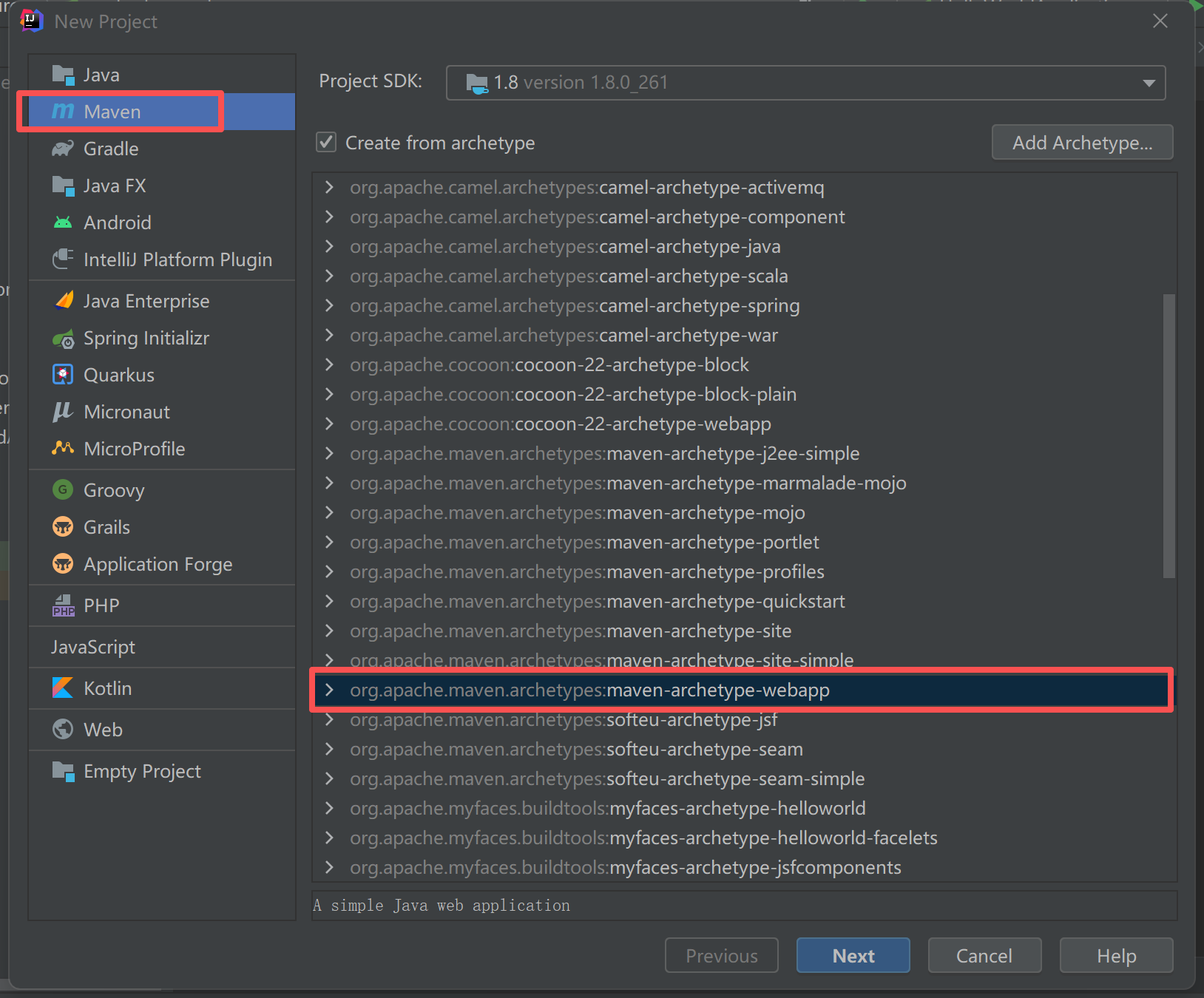Select maven-archetype-site row
1204x998 pixels.
click(x=744, y=631)
